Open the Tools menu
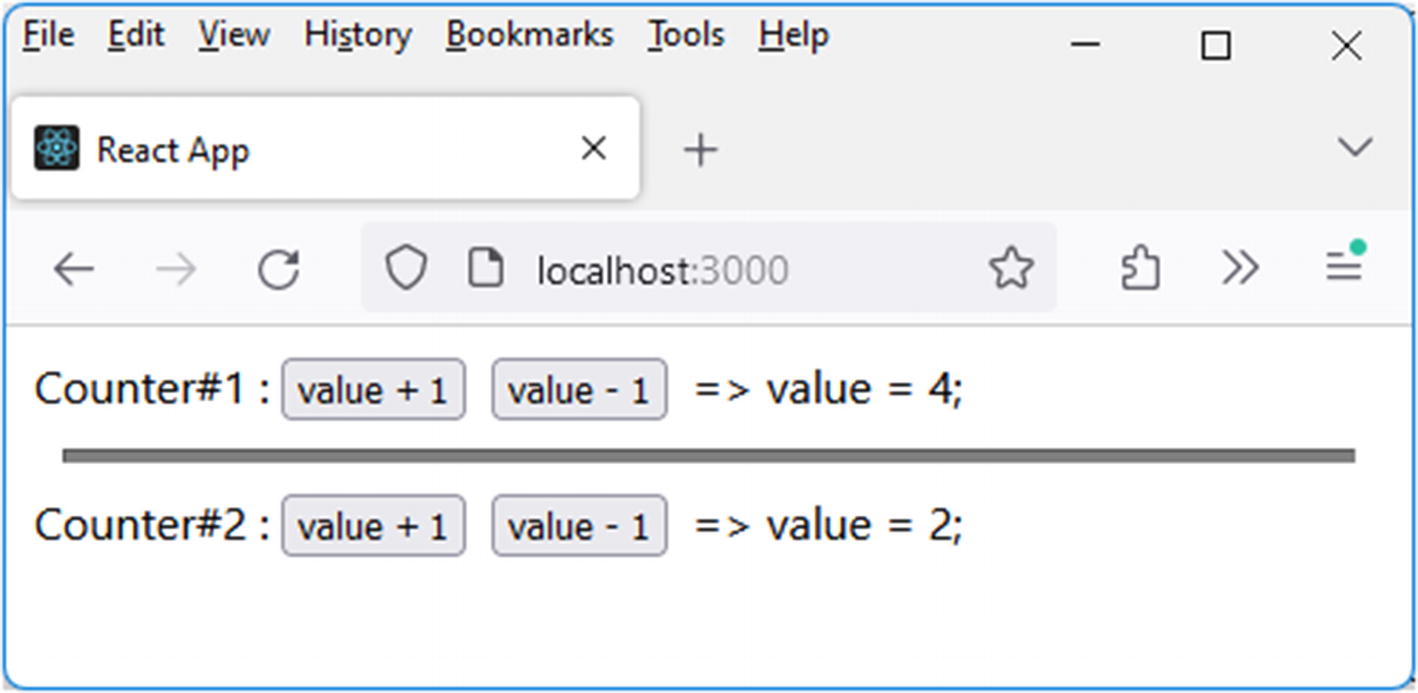This screenshot has width=1418, height=693. point(684,36)
